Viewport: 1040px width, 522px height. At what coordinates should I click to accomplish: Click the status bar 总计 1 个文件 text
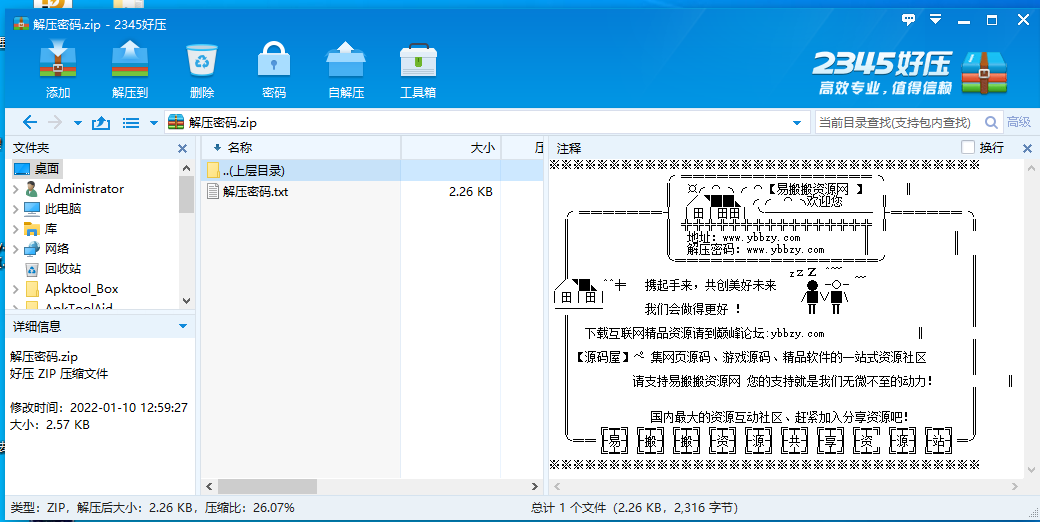(x=634, y=508)
